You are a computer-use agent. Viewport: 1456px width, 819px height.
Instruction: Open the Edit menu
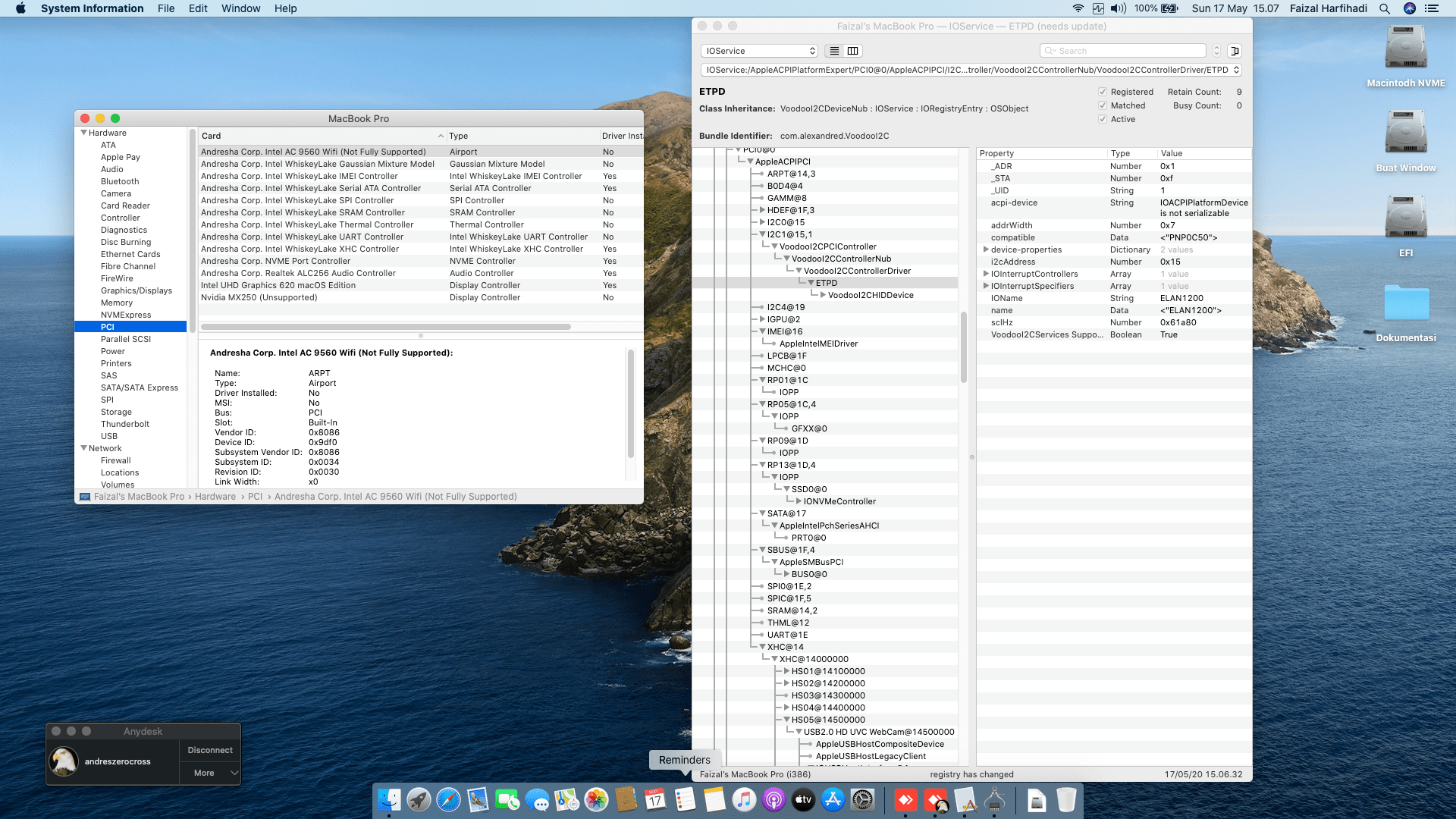click(198, 8)
